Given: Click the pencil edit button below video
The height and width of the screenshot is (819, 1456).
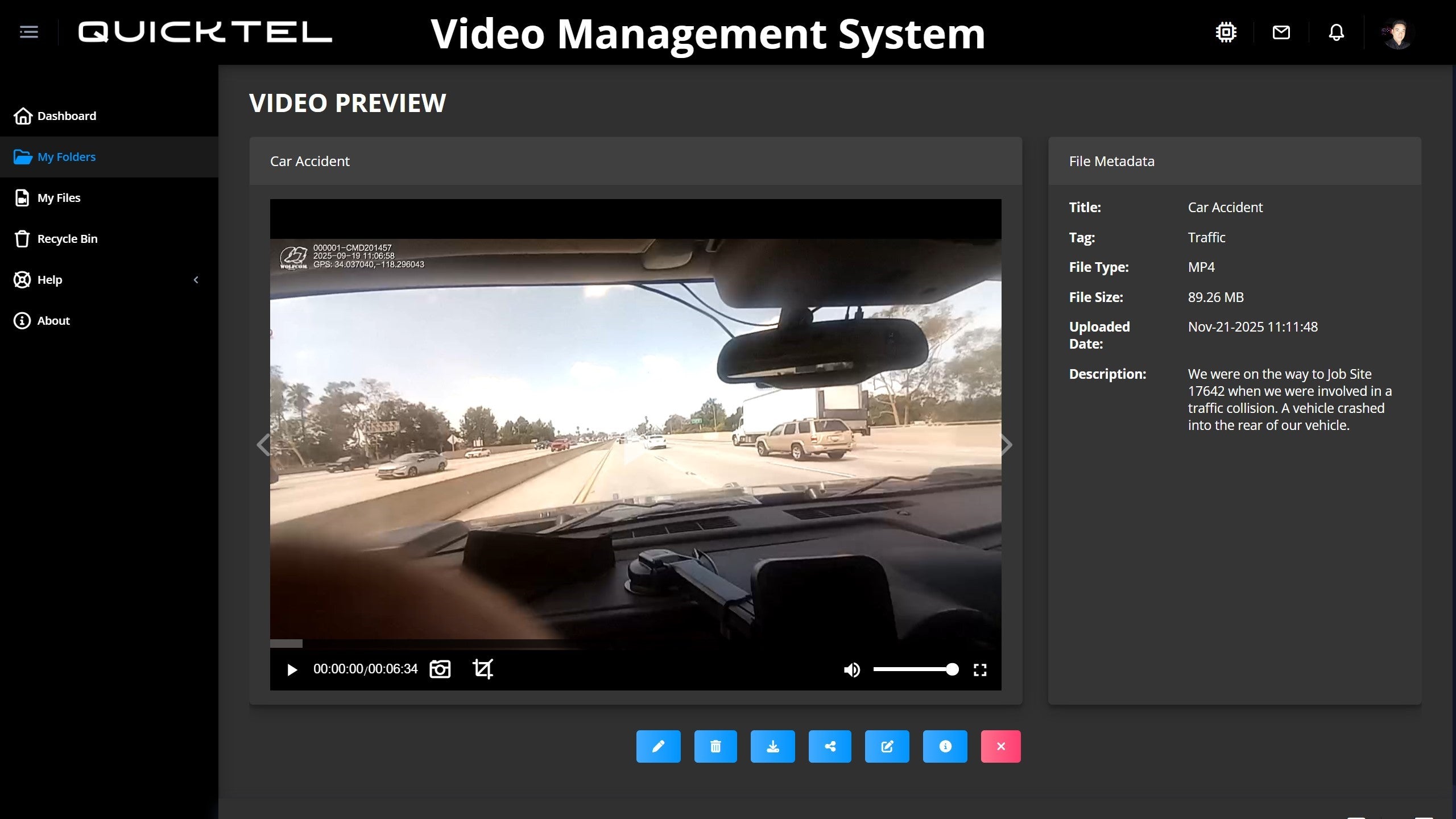Looking at the screenshot, I should [x=658, y=746].
